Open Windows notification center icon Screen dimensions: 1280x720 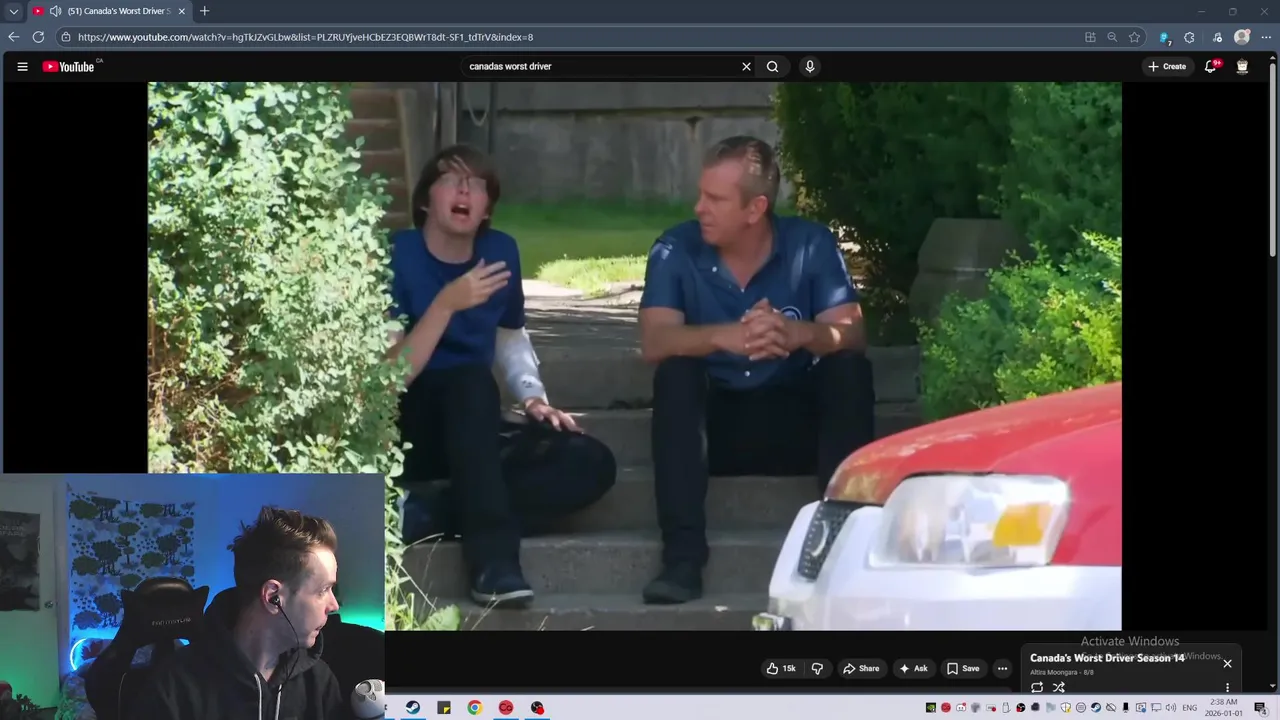(1260, 708)
